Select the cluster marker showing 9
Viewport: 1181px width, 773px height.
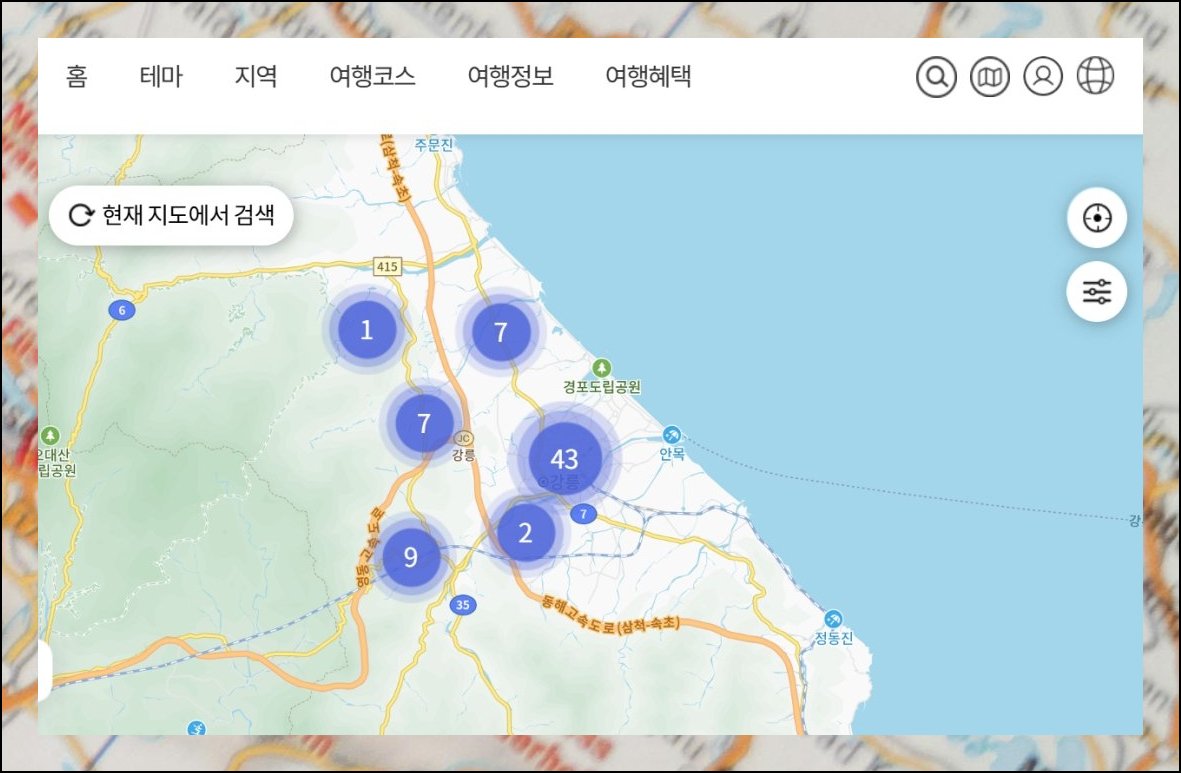pos(410,557)
